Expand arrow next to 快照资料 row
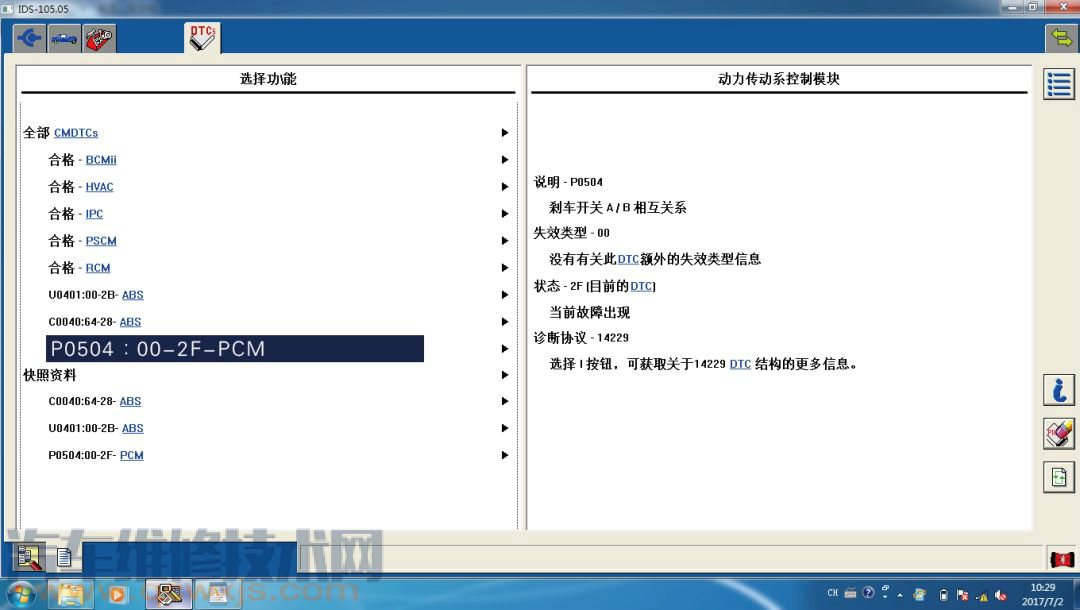The height and width of the screenshot is (610, 1080). coord(505,375)
